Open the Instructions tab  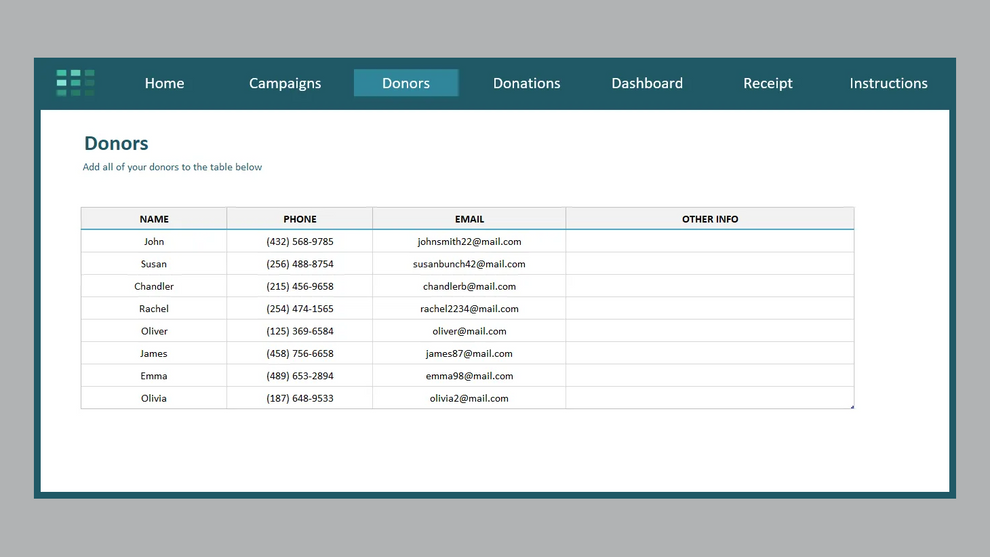point(888,83)
